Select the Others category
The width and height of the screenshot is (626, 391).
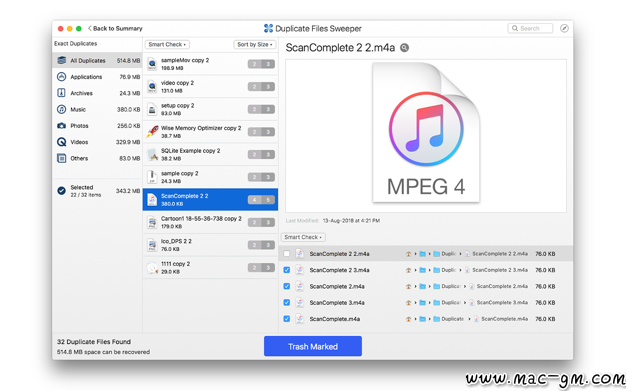[x=97, y=158]
